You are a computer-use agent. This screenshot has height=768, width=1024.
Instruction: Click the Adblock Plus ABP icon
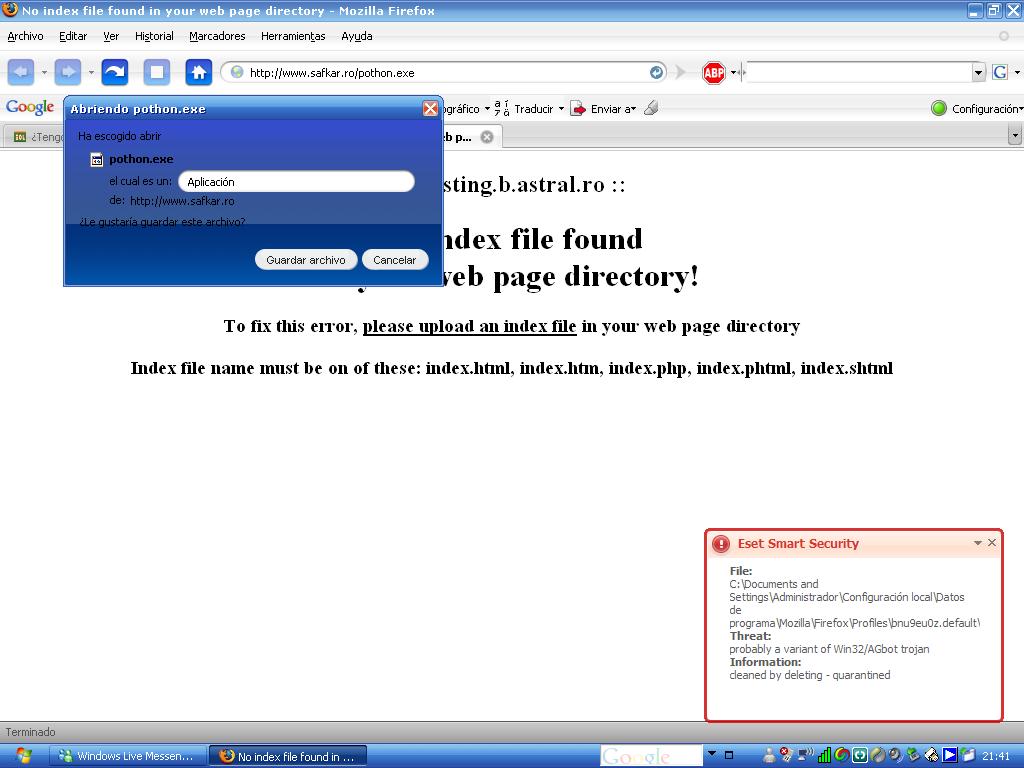pyautogui.click(x=714, y=72)
